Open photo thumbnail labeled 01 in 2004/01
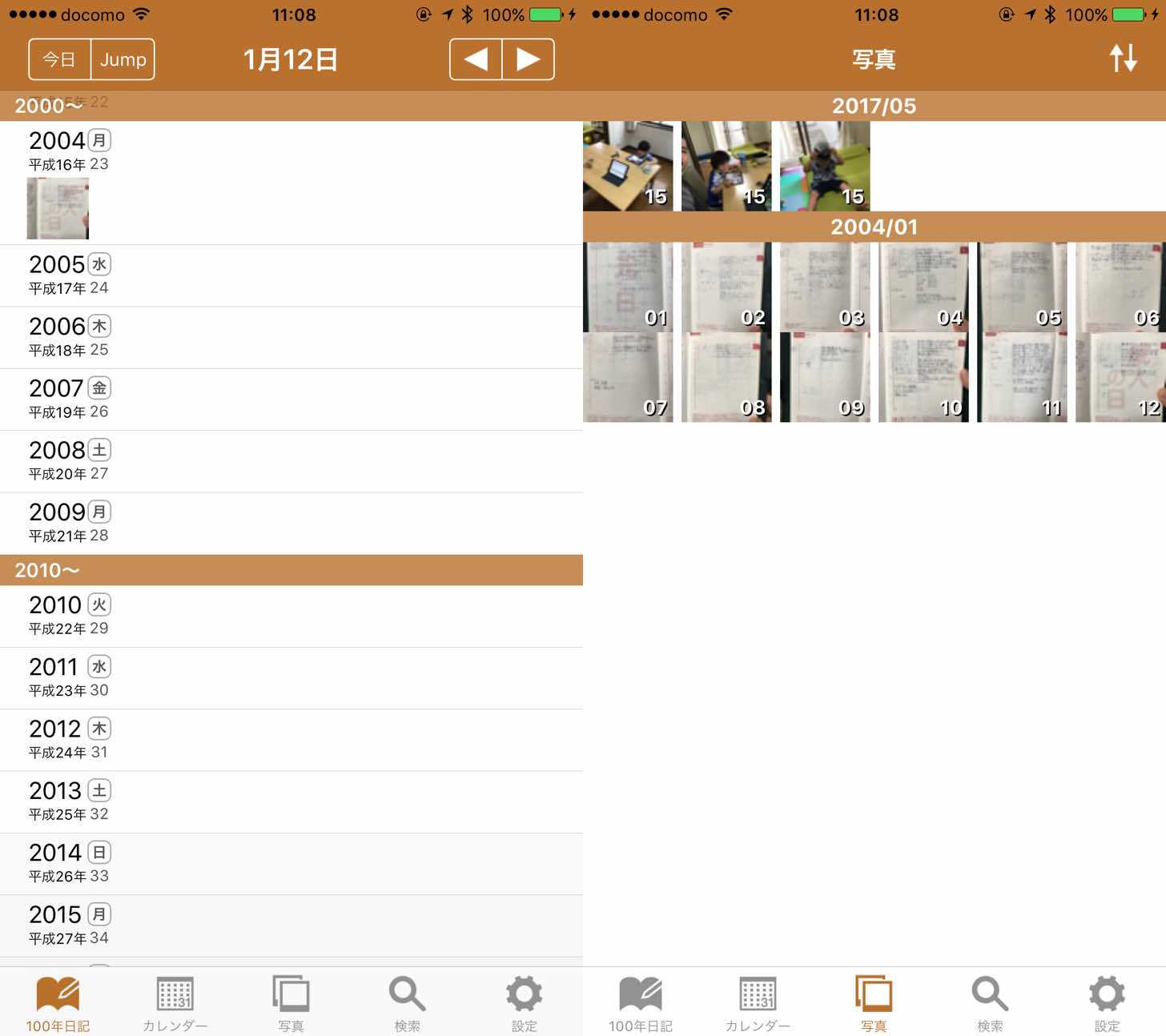 point(628,287)
